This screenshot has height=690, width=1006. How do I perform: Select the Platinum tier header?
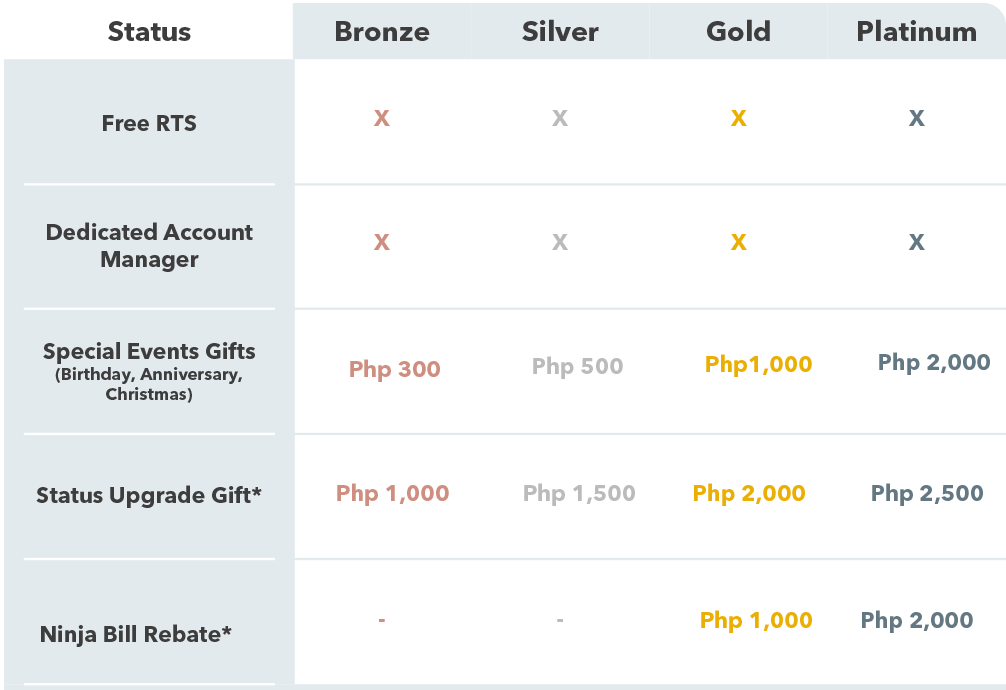[917, 31]
